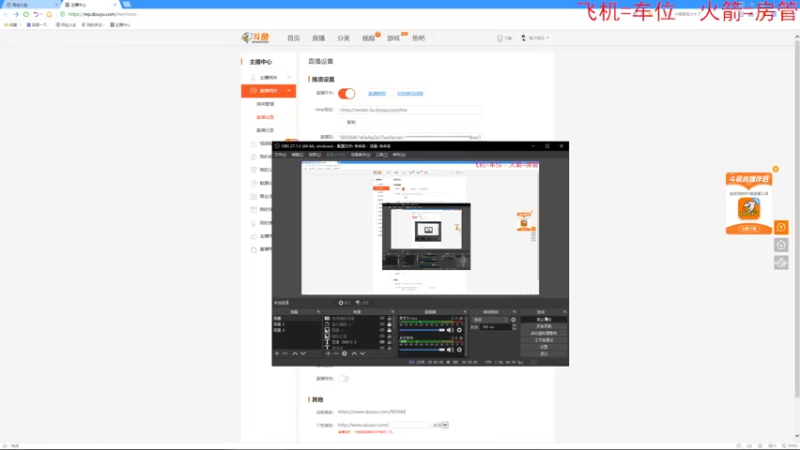Open first menu in OBS menu bar
This screenshot has height=450, width=800.
[281, 155]
